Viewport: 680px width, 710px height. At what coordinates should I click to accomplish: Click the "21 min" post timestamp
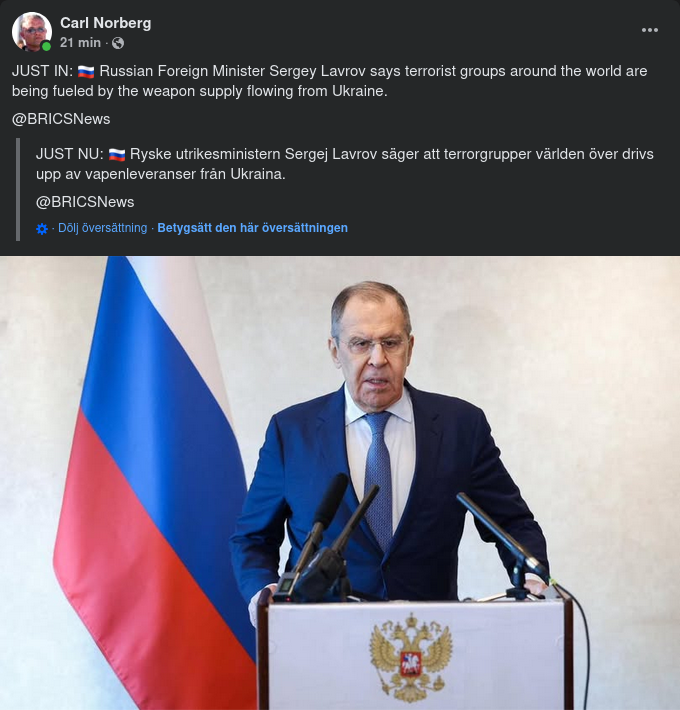(x=80, y=43)
